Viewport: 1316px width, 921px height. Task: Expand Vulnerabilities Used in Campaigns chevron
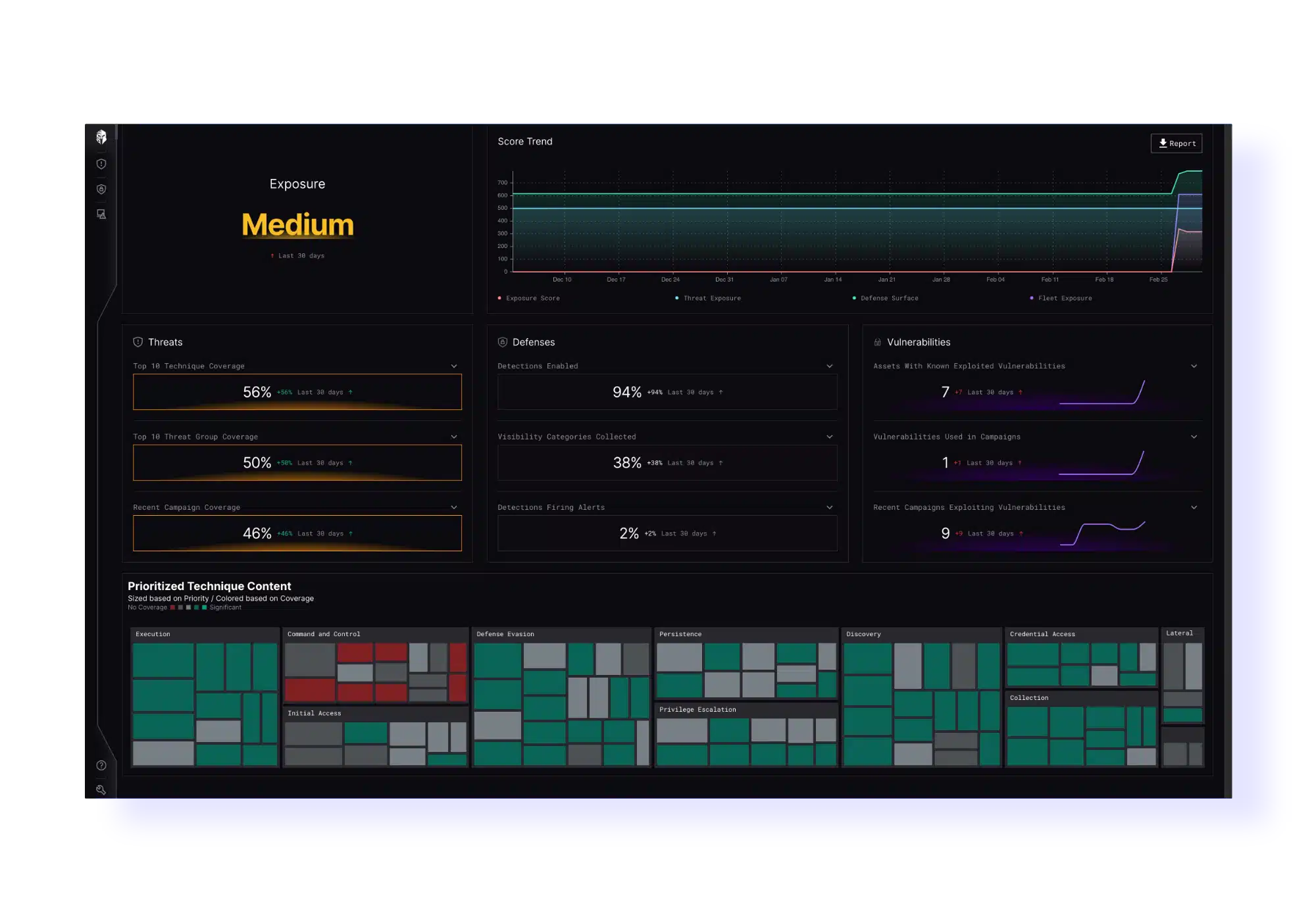coord(1194,437)
